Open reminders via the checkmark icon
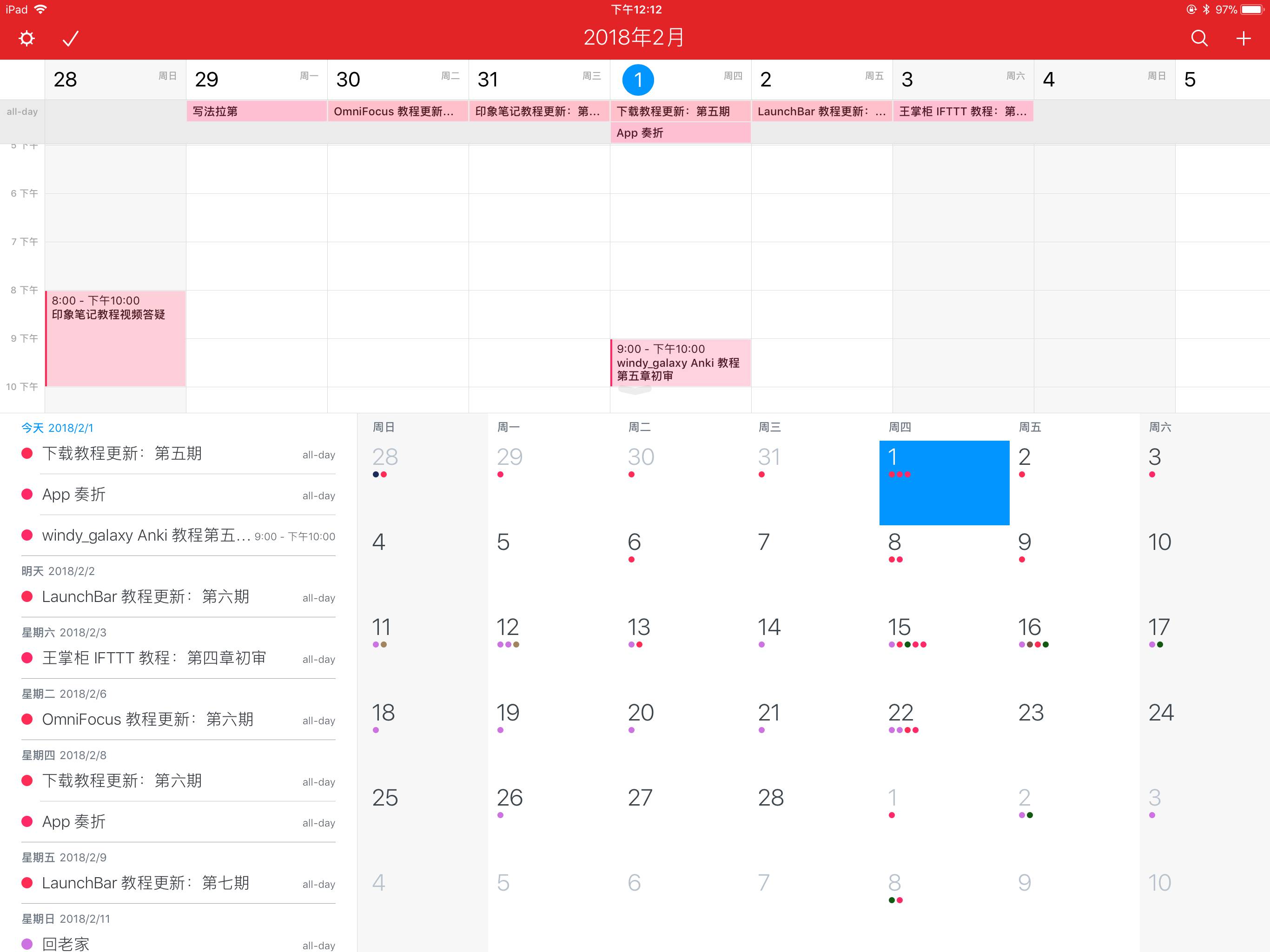 point(70,39)
